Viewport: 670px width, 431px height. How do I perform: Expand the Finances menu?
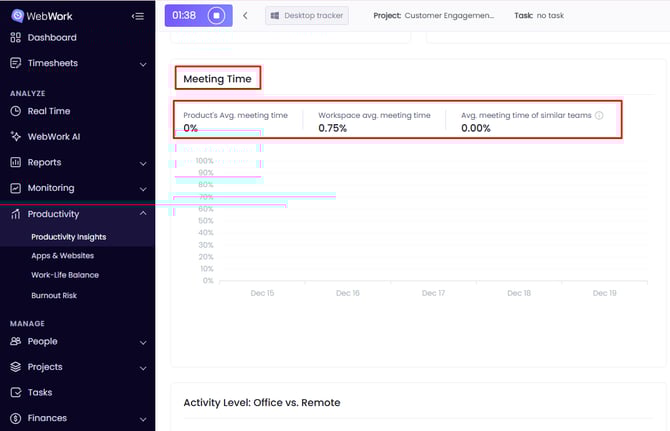[x=143, y=419]
